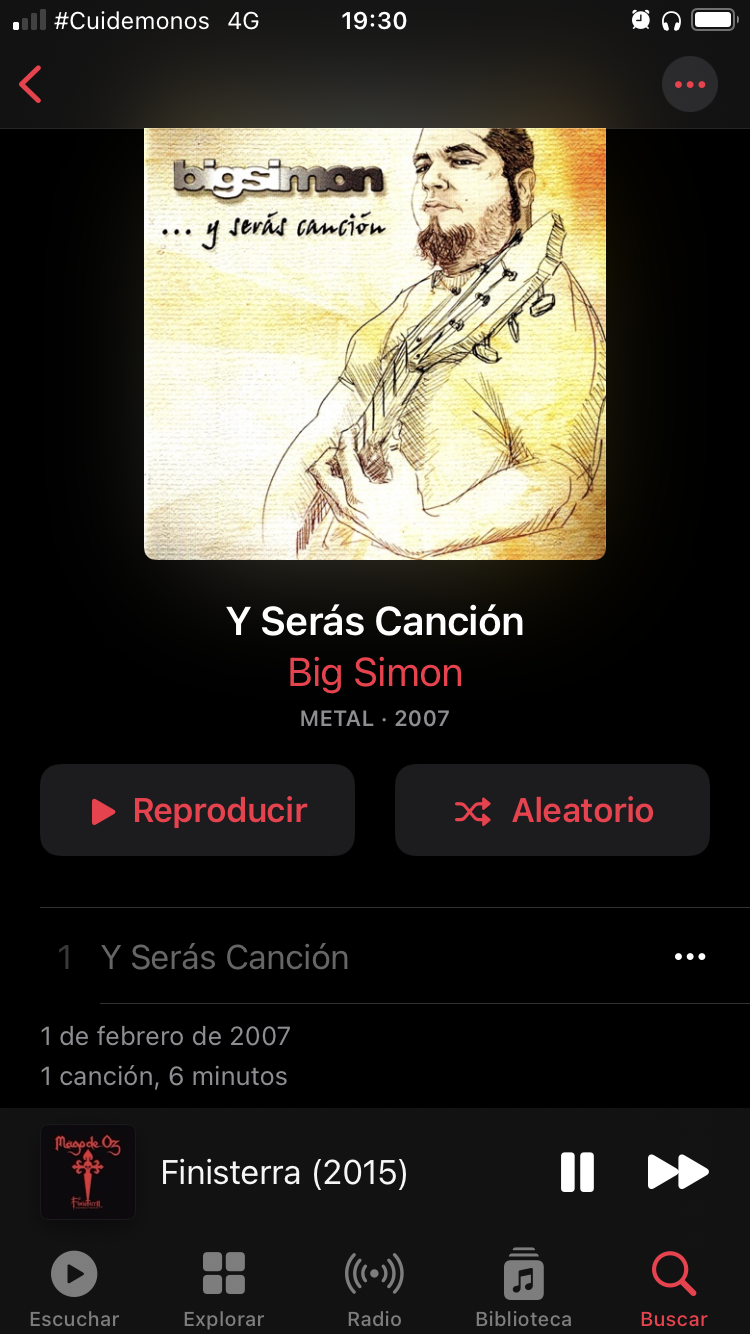Viewport: 750px width, 1334px height.
Task: Tap the battery indicator icon
Action: (x=714, y=20)
